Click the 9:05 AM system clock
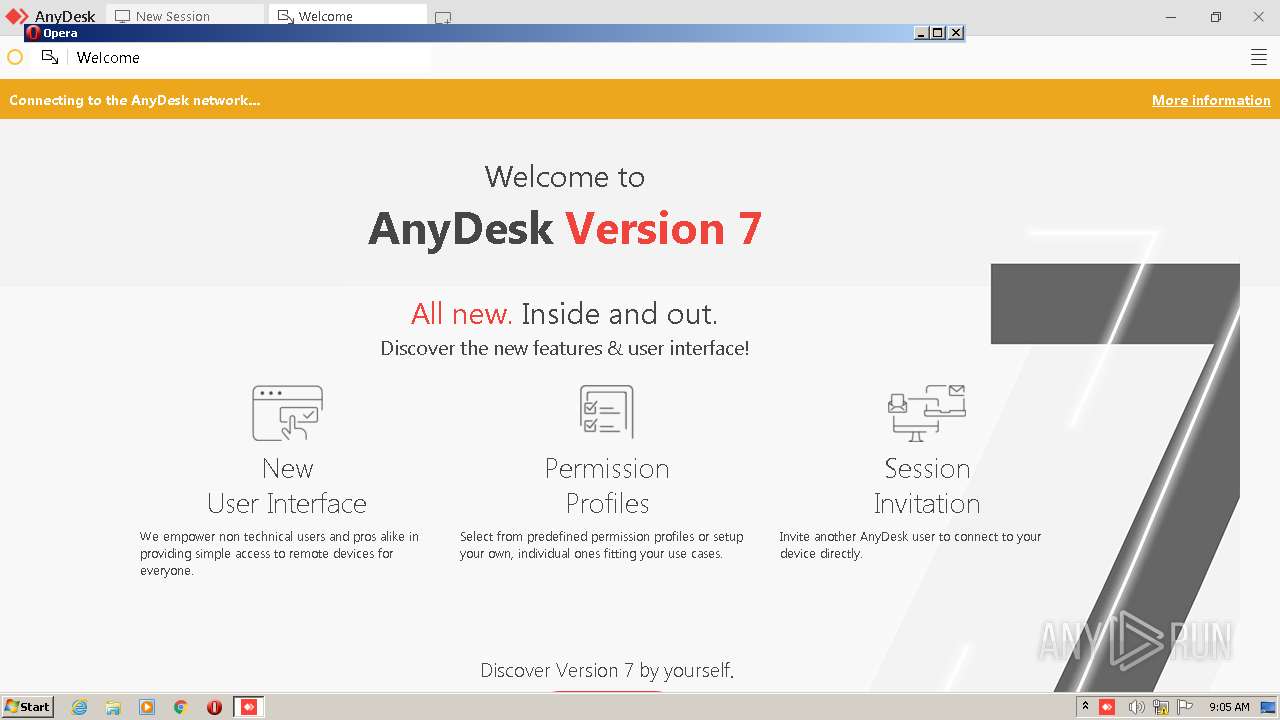Image resolution: width=1280 pixels, height=720 pixels. [1229, 707]
